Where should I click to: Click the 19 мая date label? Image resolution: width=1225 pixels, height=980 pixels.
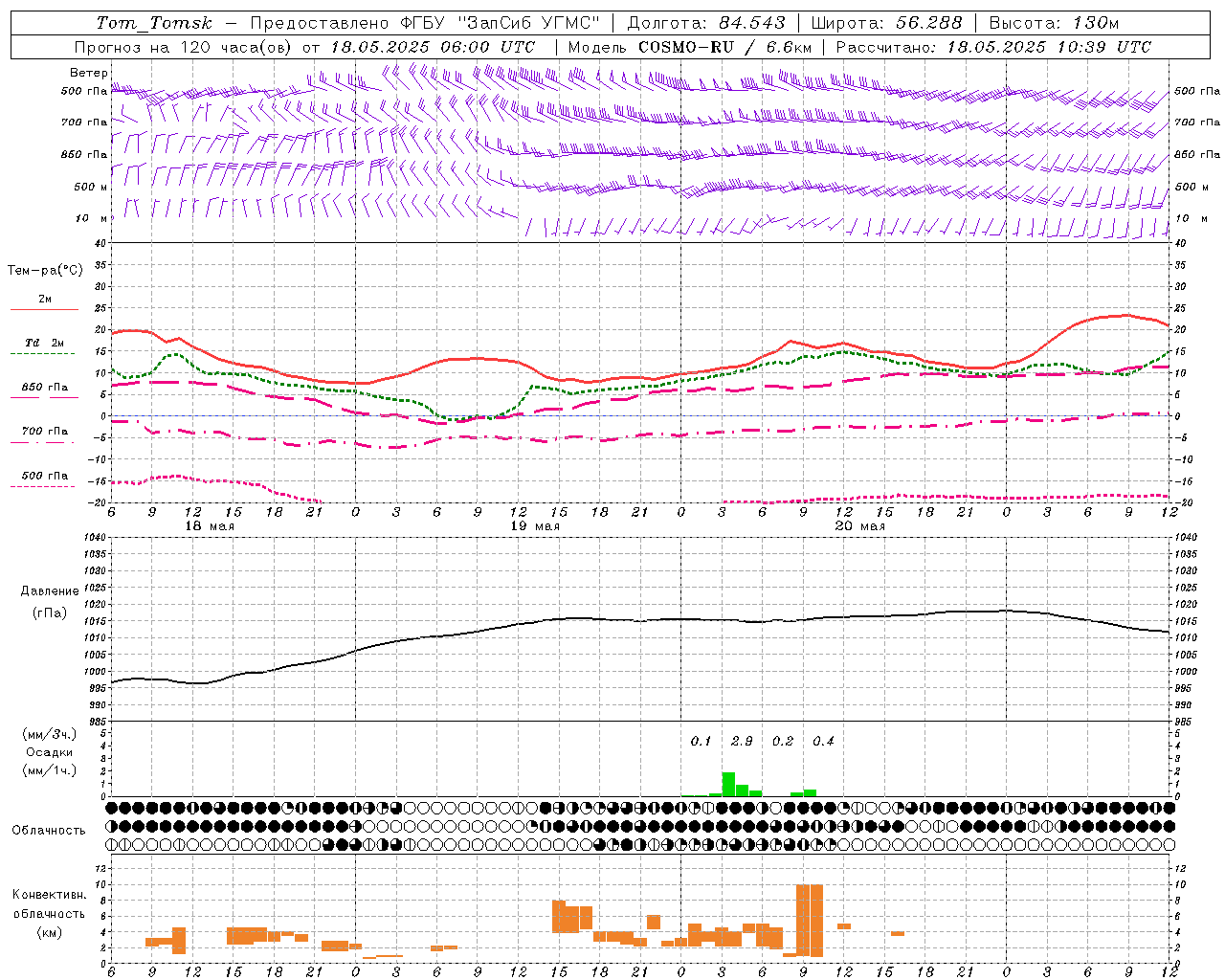[x=535, y=526]
